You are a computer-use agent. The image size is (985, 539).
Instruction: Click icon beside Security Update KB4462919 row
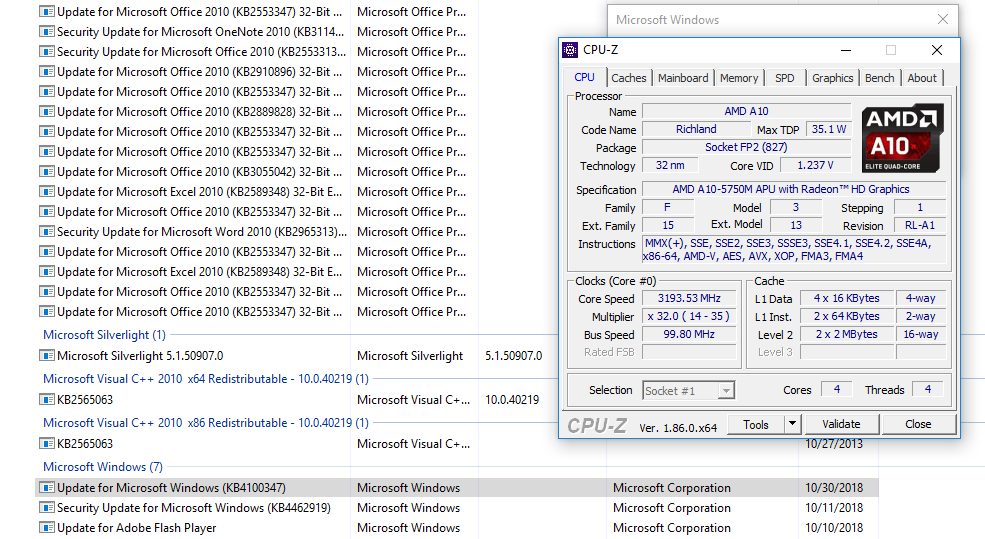(x=46, y=508)
